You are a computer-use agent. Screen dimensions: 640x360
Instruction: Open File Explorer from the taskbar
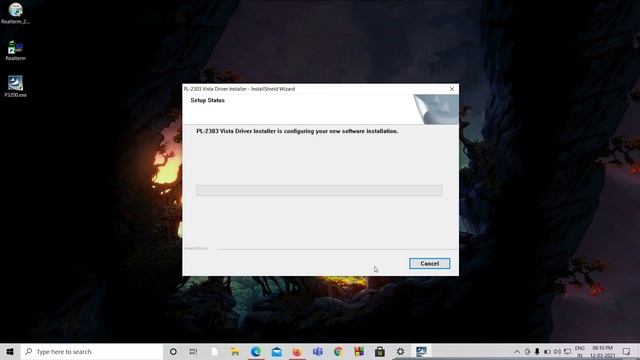pos(235,351)
